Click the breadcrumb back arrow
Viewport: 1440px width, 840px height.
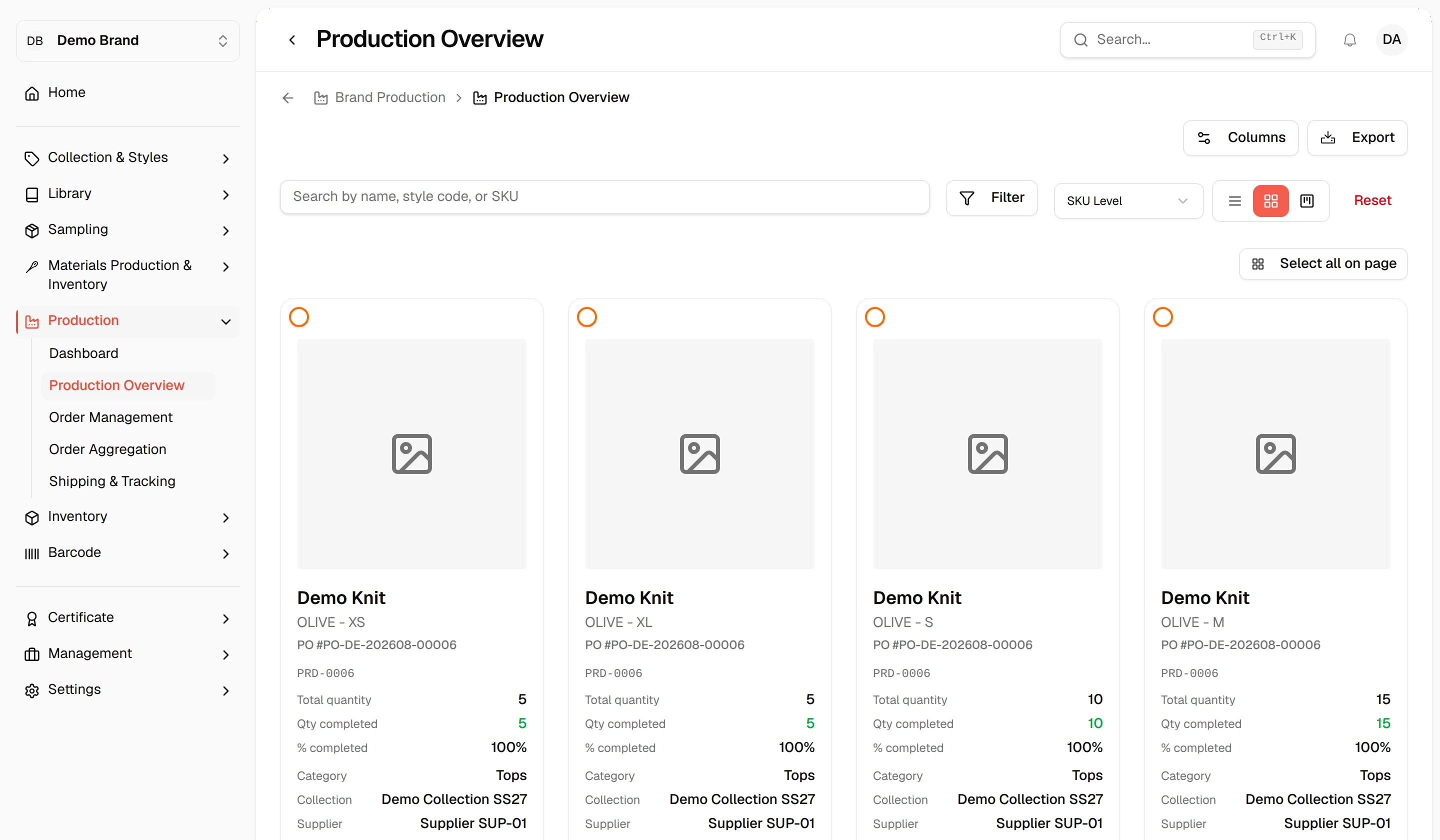pyautogui.click(x=288, y=97)
